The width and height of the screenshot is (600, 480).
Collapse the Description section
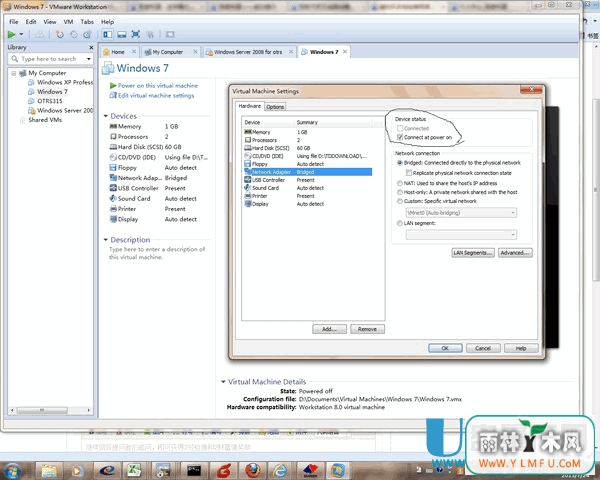(x=106, y=240)
